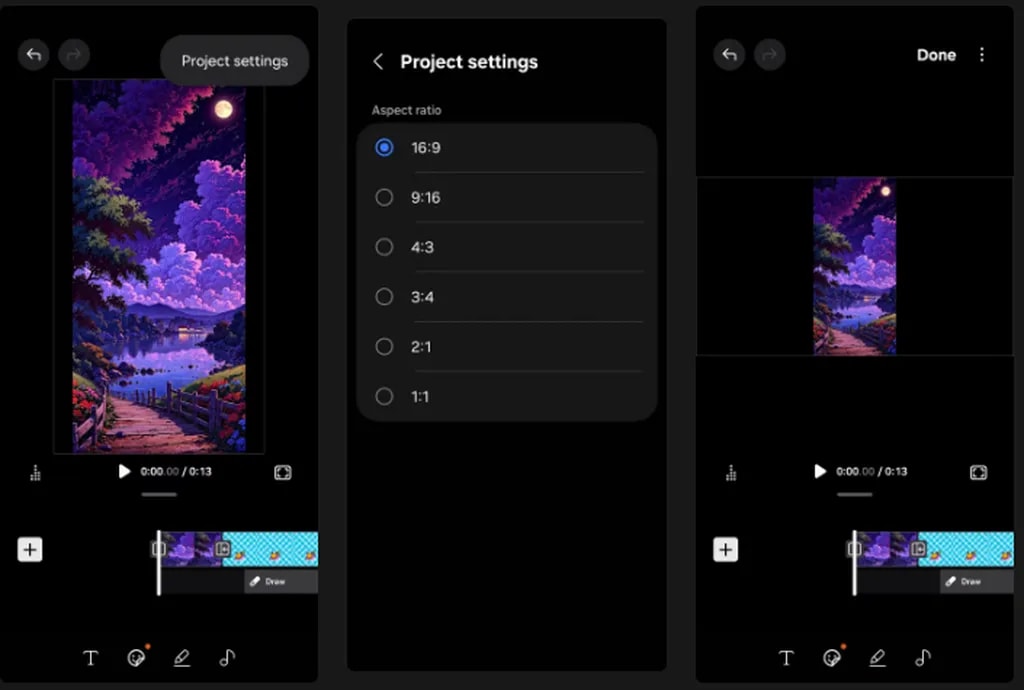Toggle fullscreen preview in right editor
Viewport: 1024px width, 690px height.
(978, 472)
